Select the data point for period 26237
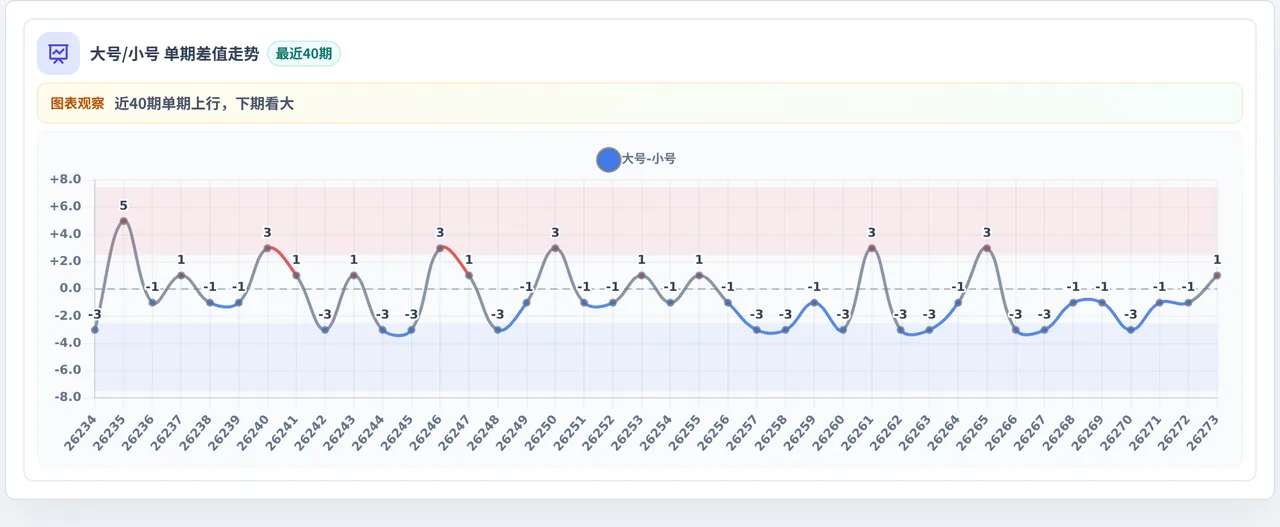 (x=181, y=275)
